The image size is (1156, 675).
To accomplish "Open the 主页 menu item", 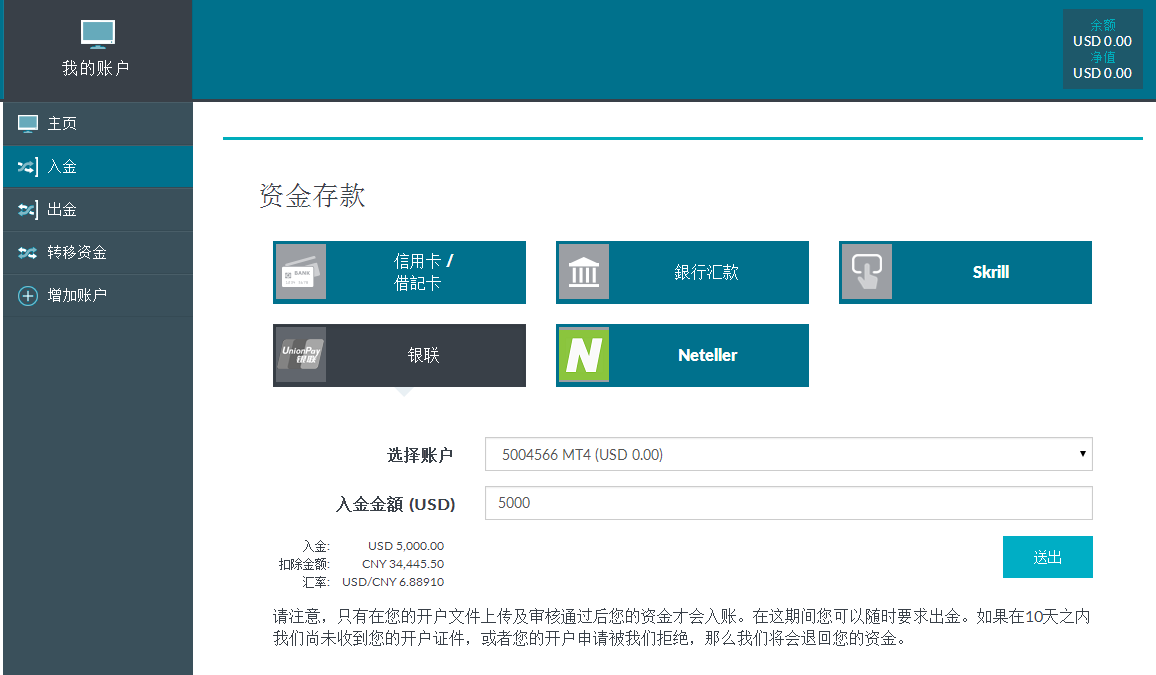I will pos(62,124).
